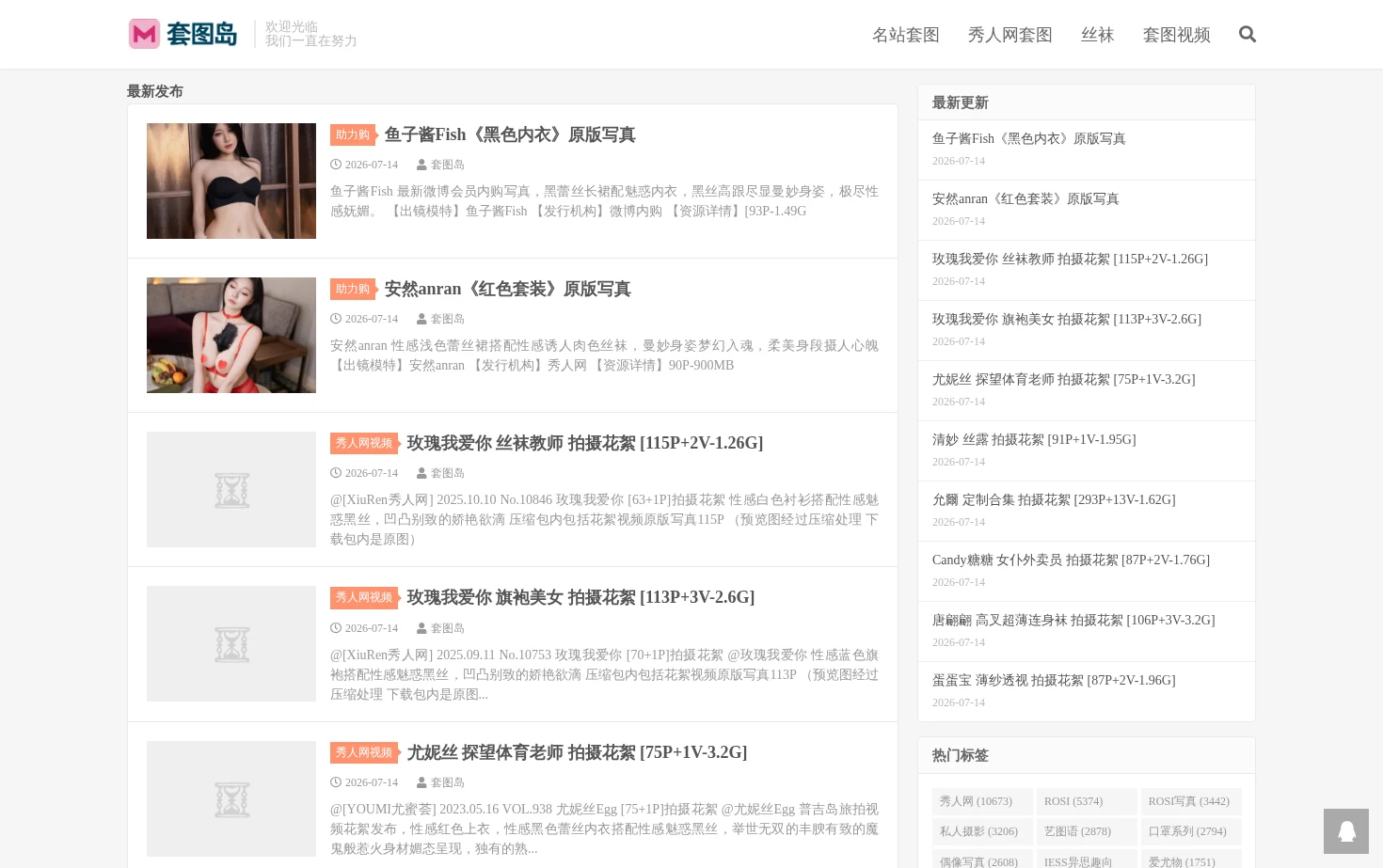1383x868 pixels.
Task: Open main post title 尤妮丝 探望体育老师 拍摄花絮
Action: pyautogui.click(x=578, y=752)
